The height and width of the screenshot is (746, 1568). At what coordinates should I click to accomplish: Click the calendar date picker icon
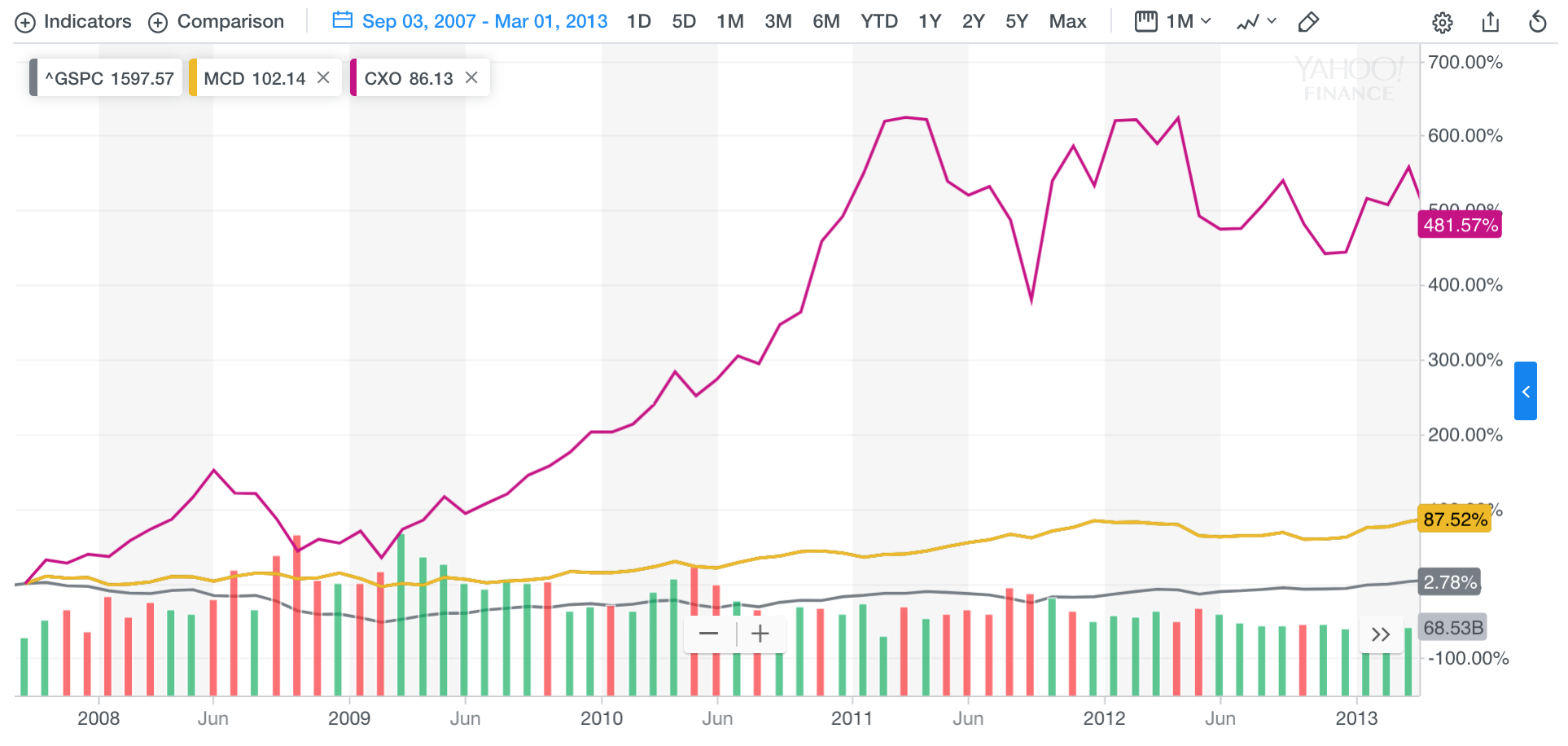coord(343,20)
